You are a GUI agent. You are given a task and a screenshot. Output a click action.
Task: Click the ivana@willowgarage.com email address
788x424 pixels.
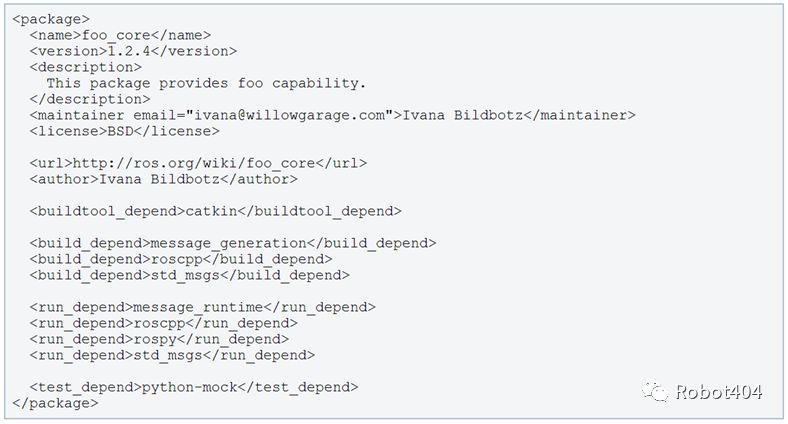(x=290, y=115)
